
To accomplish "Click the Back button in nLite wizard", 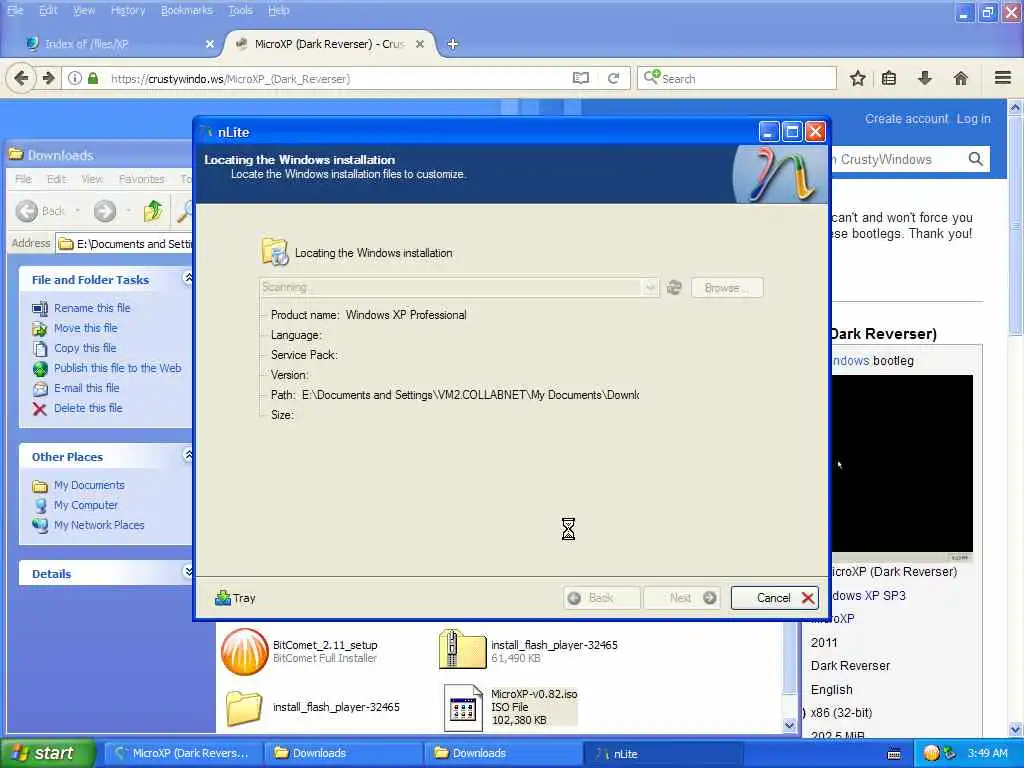I will [x=601, y=598].
